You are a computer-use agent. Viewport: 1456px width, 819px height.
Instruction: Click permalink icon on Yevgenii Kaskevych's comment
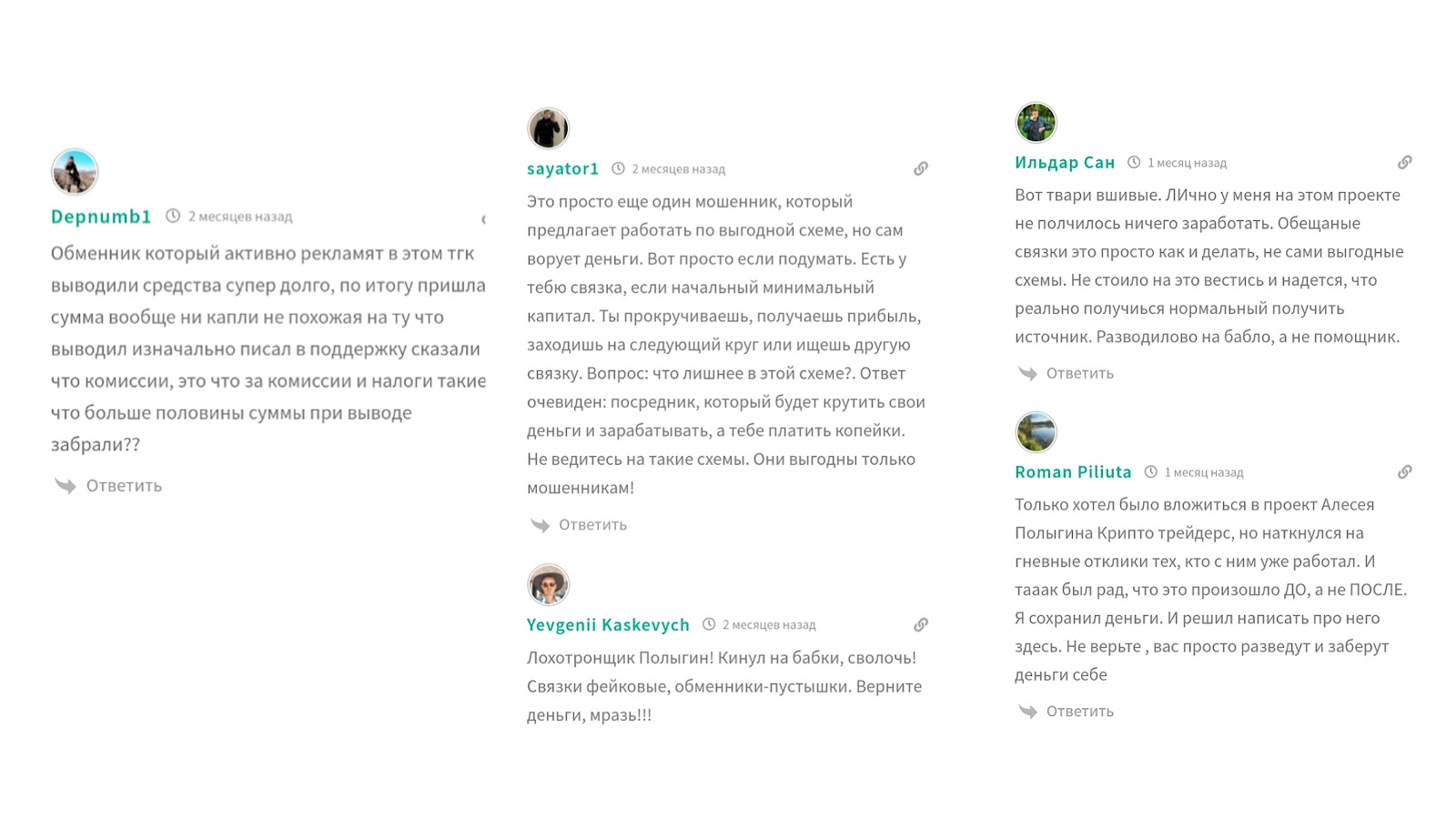921,624
